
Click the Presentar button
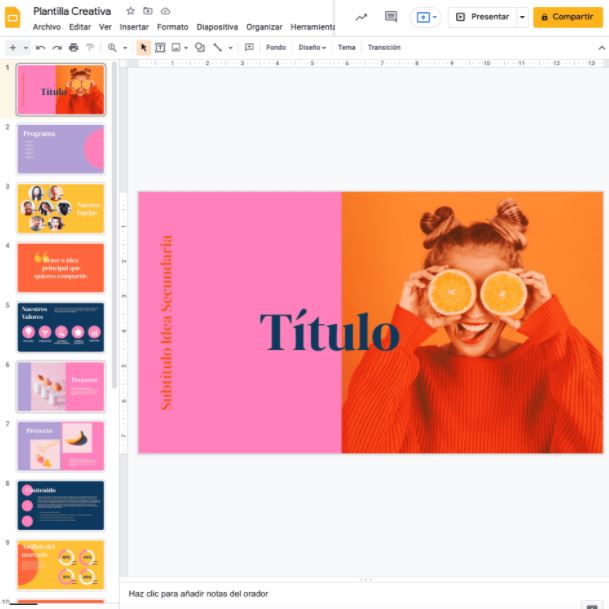[x=483, y=17]
